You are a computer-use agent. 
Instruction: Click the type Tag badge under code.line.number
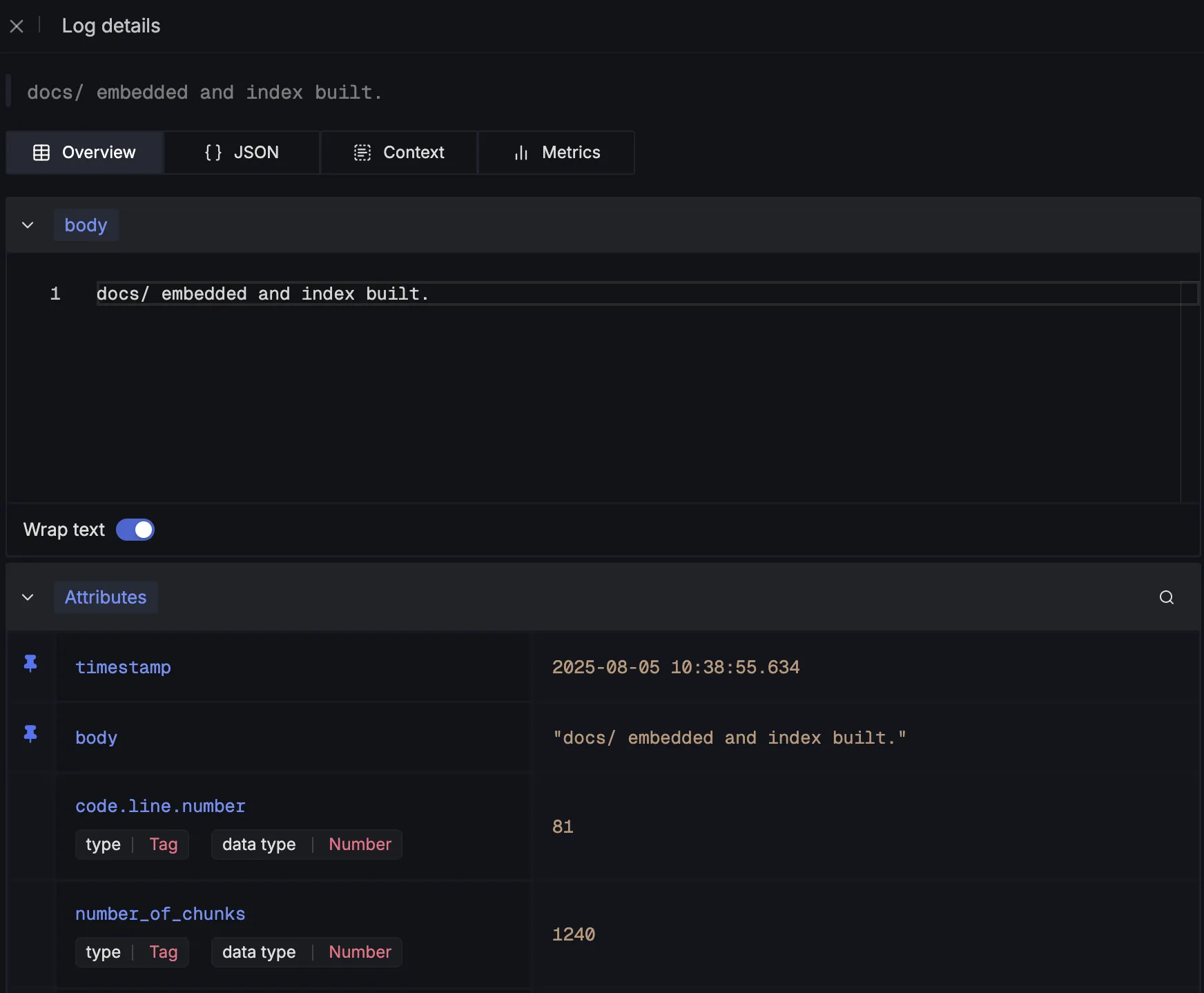coord(132,845)
